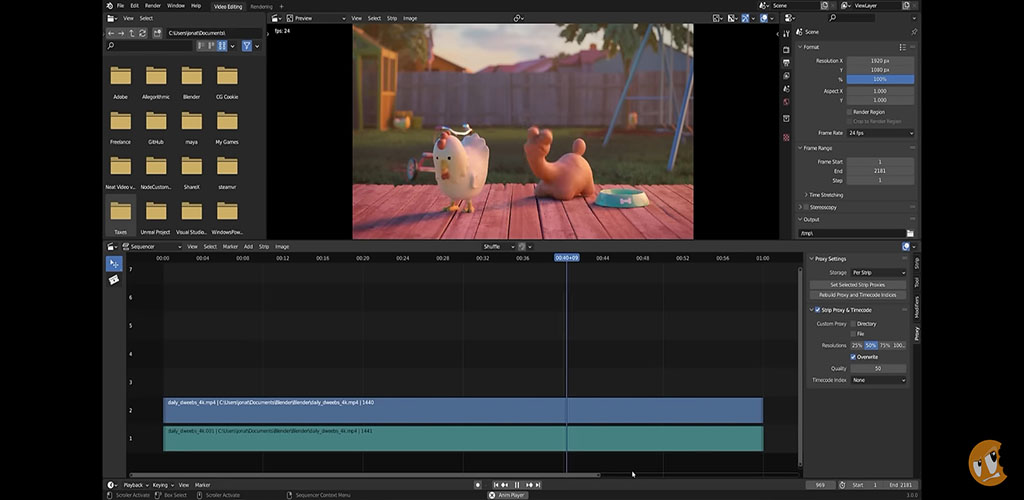Create a new folder in the file browser
1024x500 pixels.
click(157, 33)
